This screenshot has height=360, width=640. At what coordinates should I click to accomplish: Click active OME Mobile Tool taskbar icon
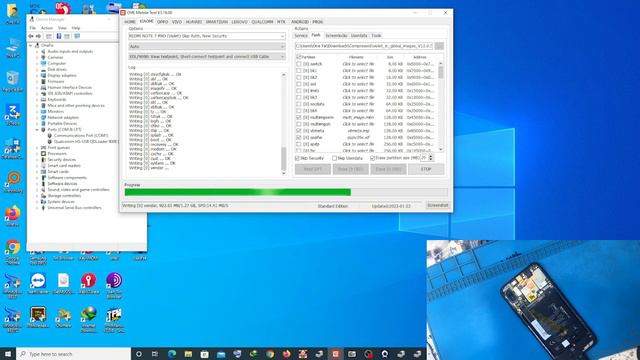(x=336, y=354)
